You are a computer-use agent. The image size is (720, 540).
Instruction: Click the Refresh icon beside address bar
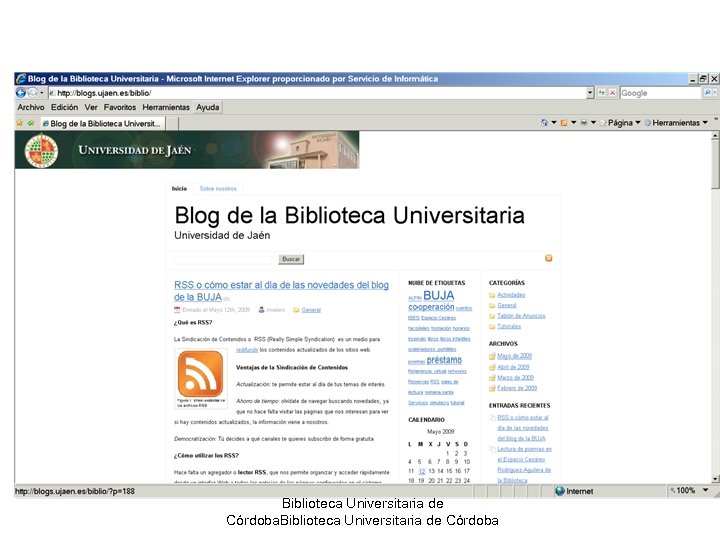click(x=601, y=93)
